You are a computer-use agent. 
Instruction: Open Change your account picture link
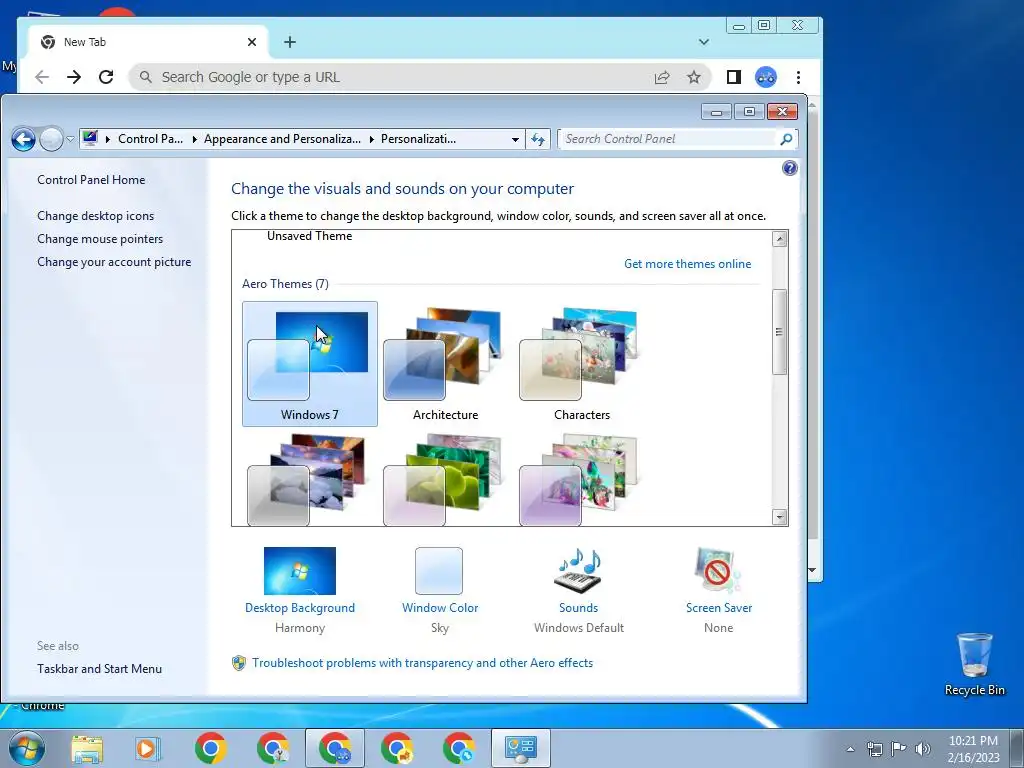(114, 262)
